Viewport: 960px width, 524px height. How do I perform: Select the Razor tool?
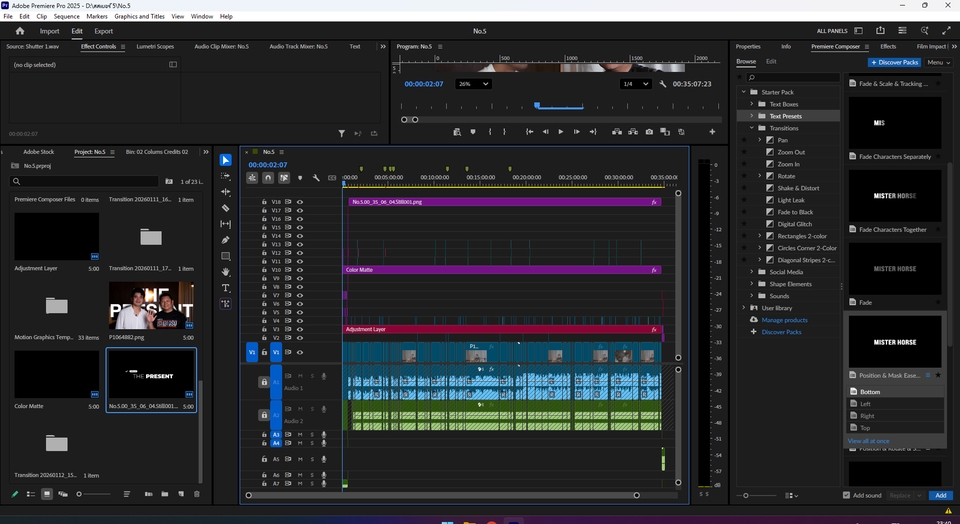(226, 208)
